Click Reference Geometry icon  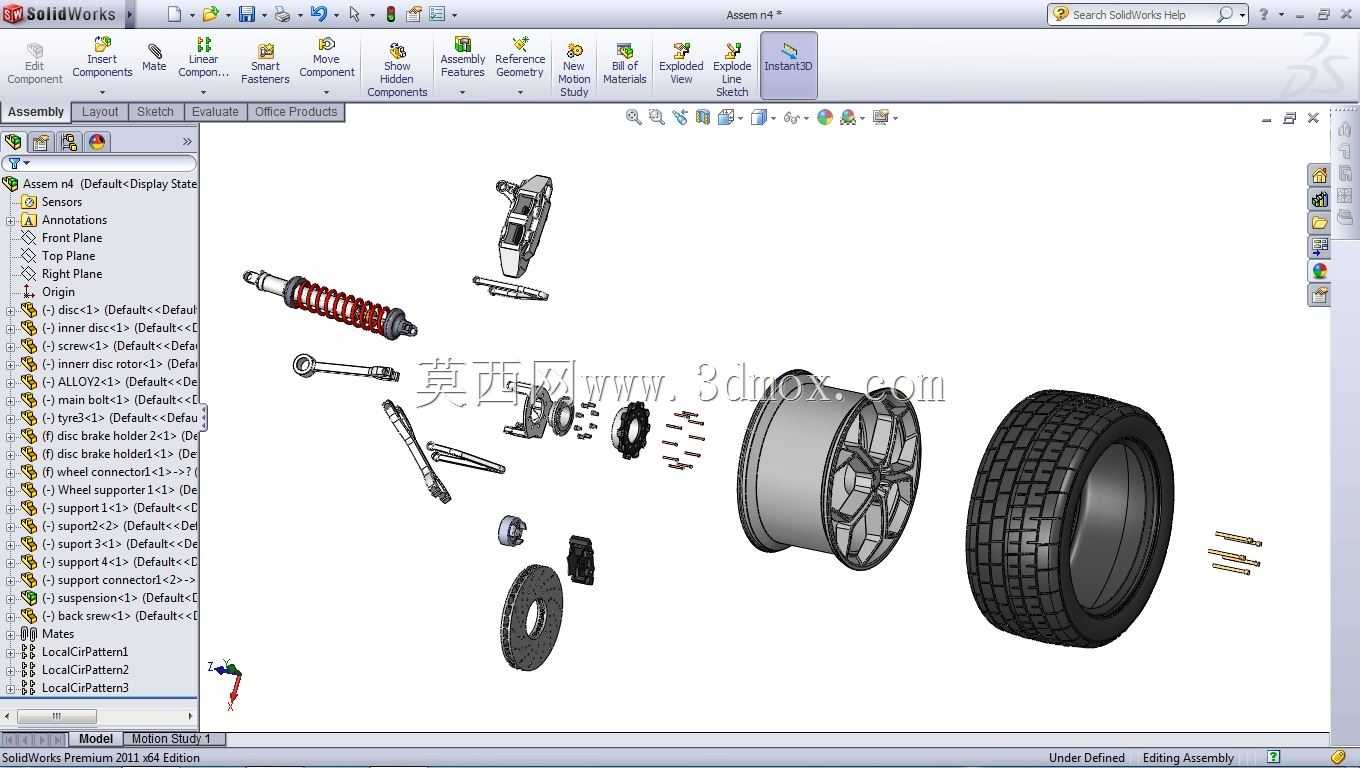click(520, 57)
